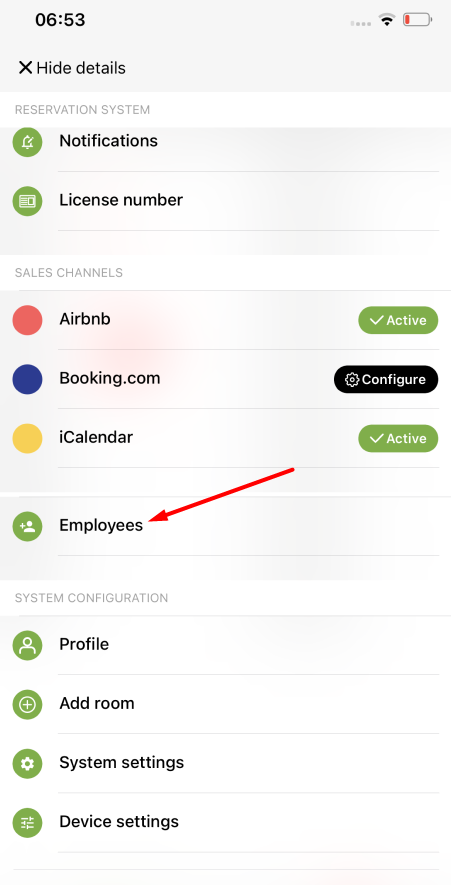Tap the Notifications bell icon

coord(27,142)
